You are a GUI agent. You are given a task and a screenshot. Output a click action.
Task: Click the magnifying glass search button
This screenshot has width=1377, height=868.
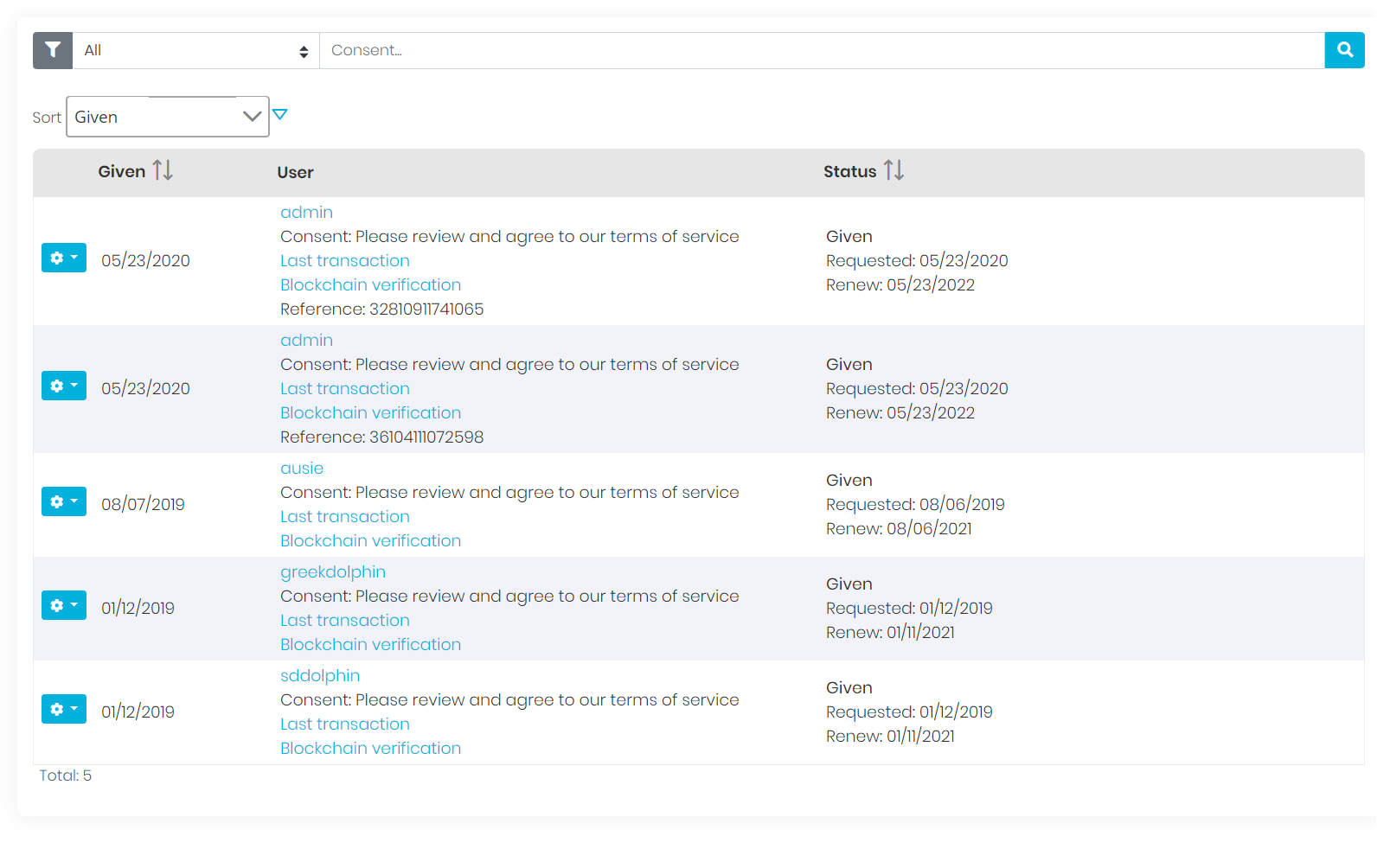[x=1344, y=50]
